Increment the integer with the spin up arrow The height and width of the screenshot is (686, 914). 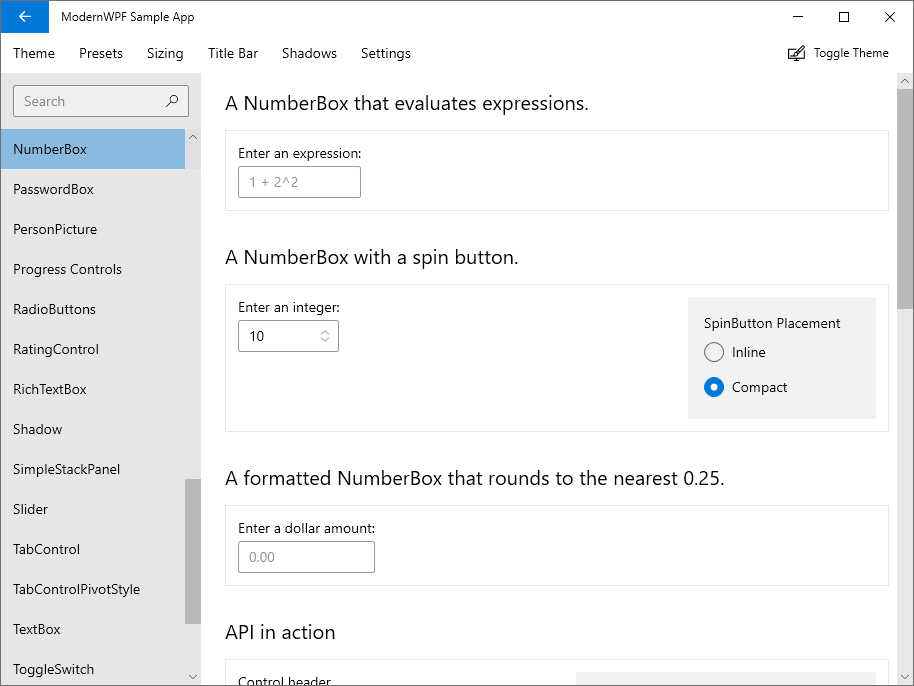point(327,331)
